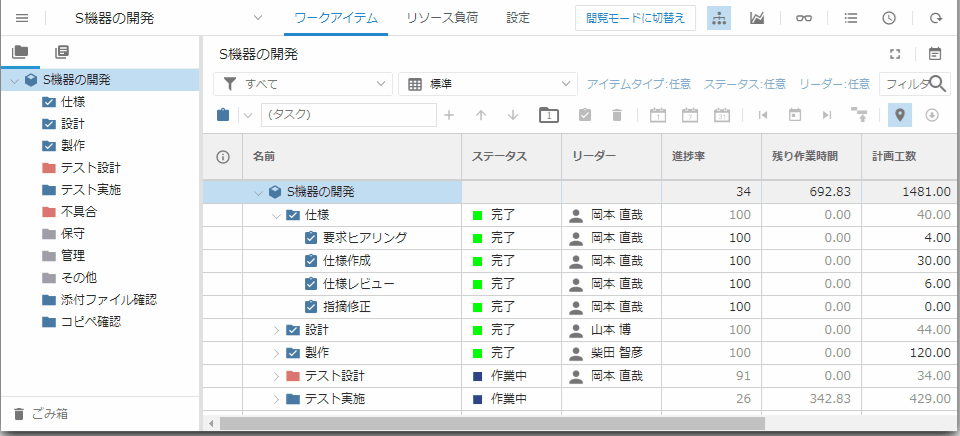The height and width of the screenshot is (436, 960).
Task: Toggle the hierarchy tree view icon
Action: pos(719,18)
